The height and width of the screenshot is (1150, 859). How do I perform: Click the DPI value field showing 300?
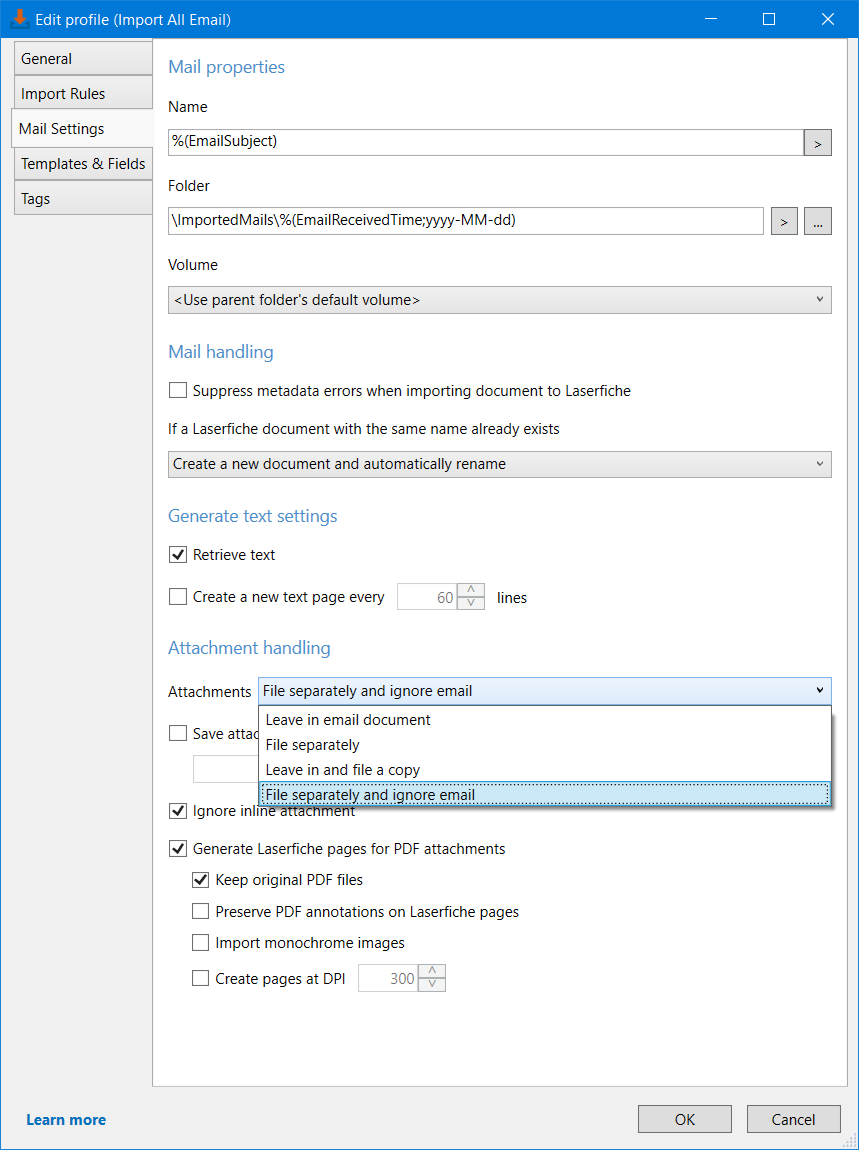pyautogui.click(x=387, y=978)
